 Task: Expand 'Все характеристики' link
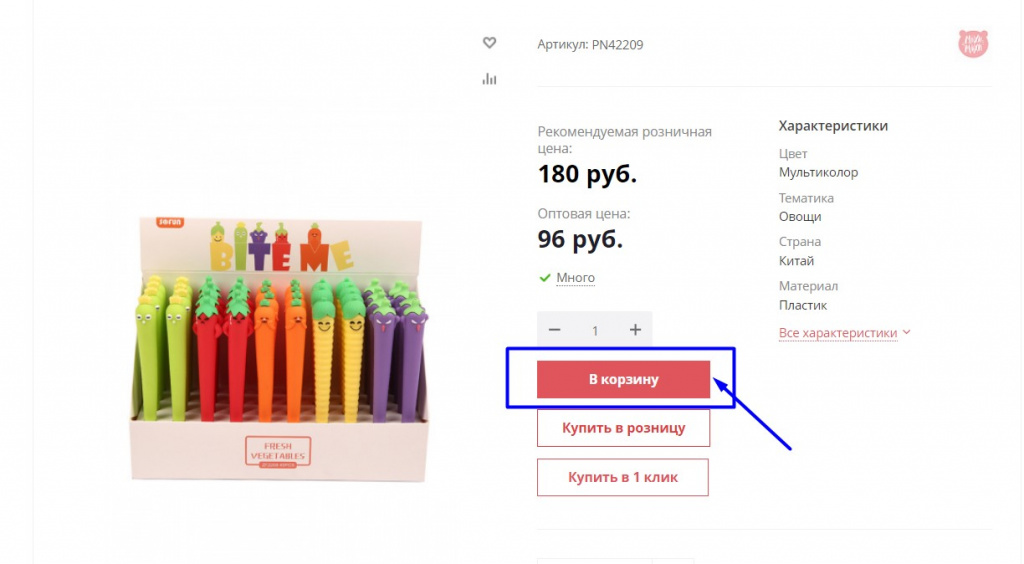(837, 333)
